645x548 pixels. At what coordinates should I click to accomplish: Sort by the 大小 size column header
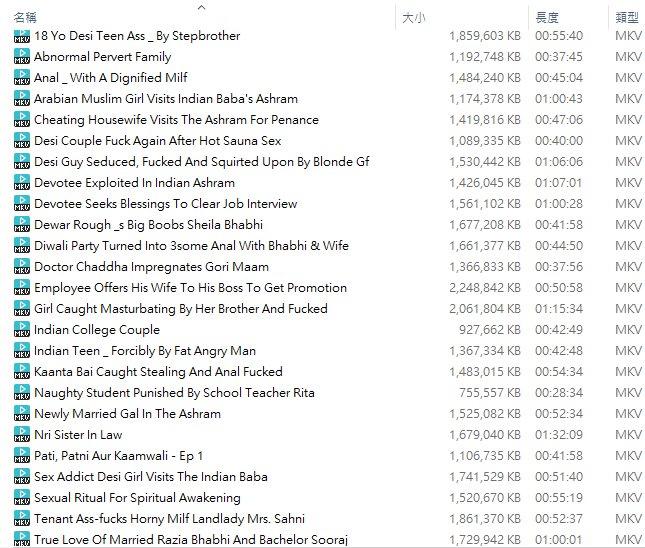point(413,18)
